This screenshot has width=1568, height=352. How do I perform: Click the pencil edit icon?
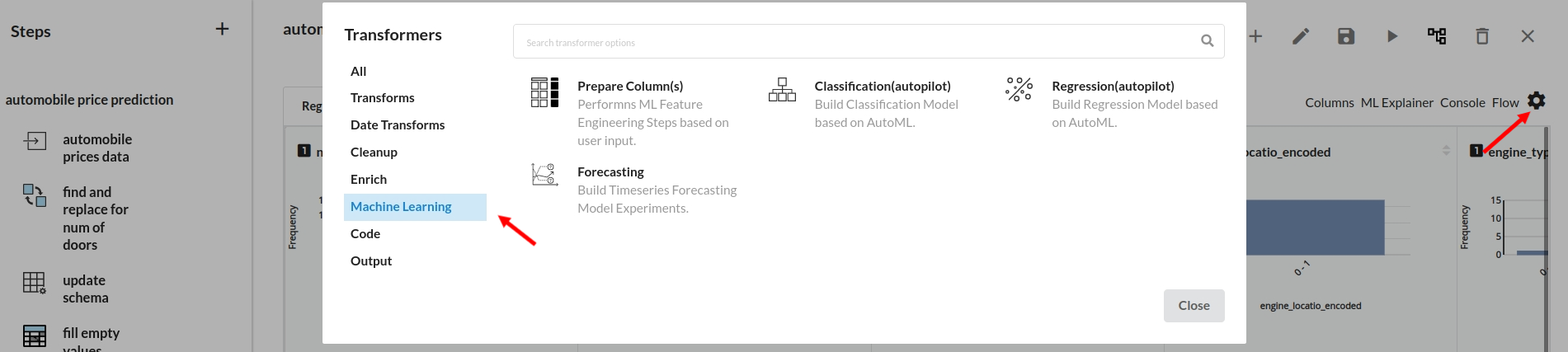1301,36
